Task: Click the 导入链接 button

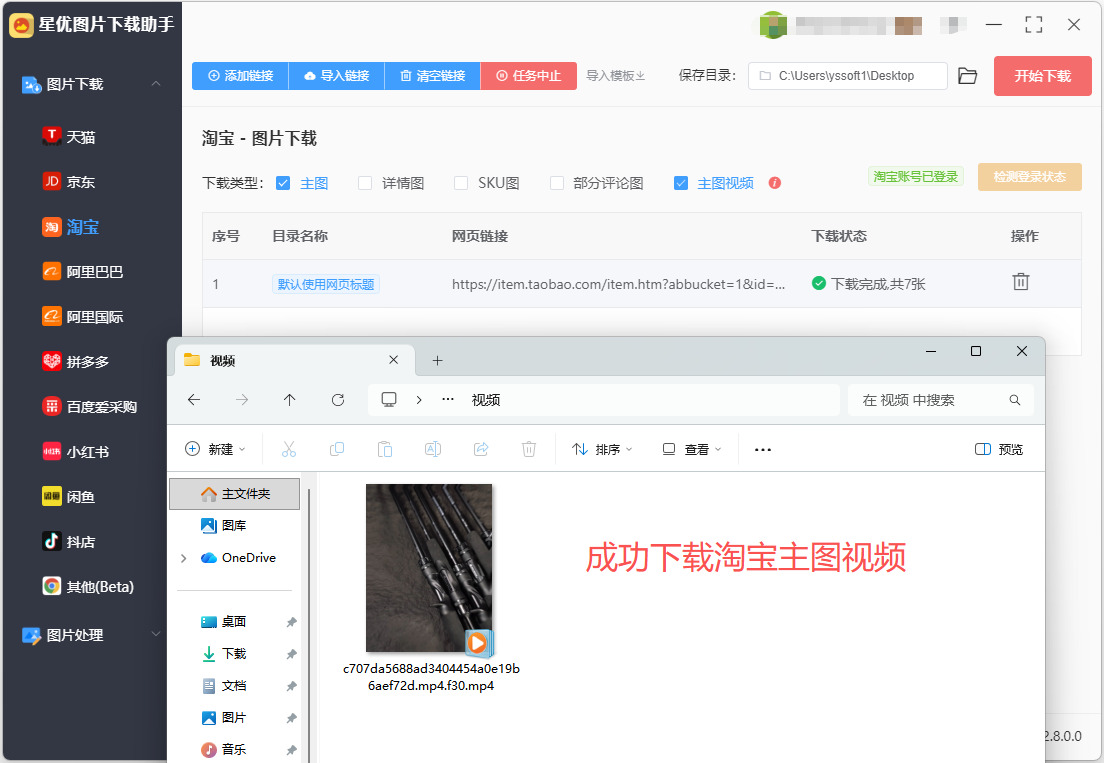Action: (337, 76)
